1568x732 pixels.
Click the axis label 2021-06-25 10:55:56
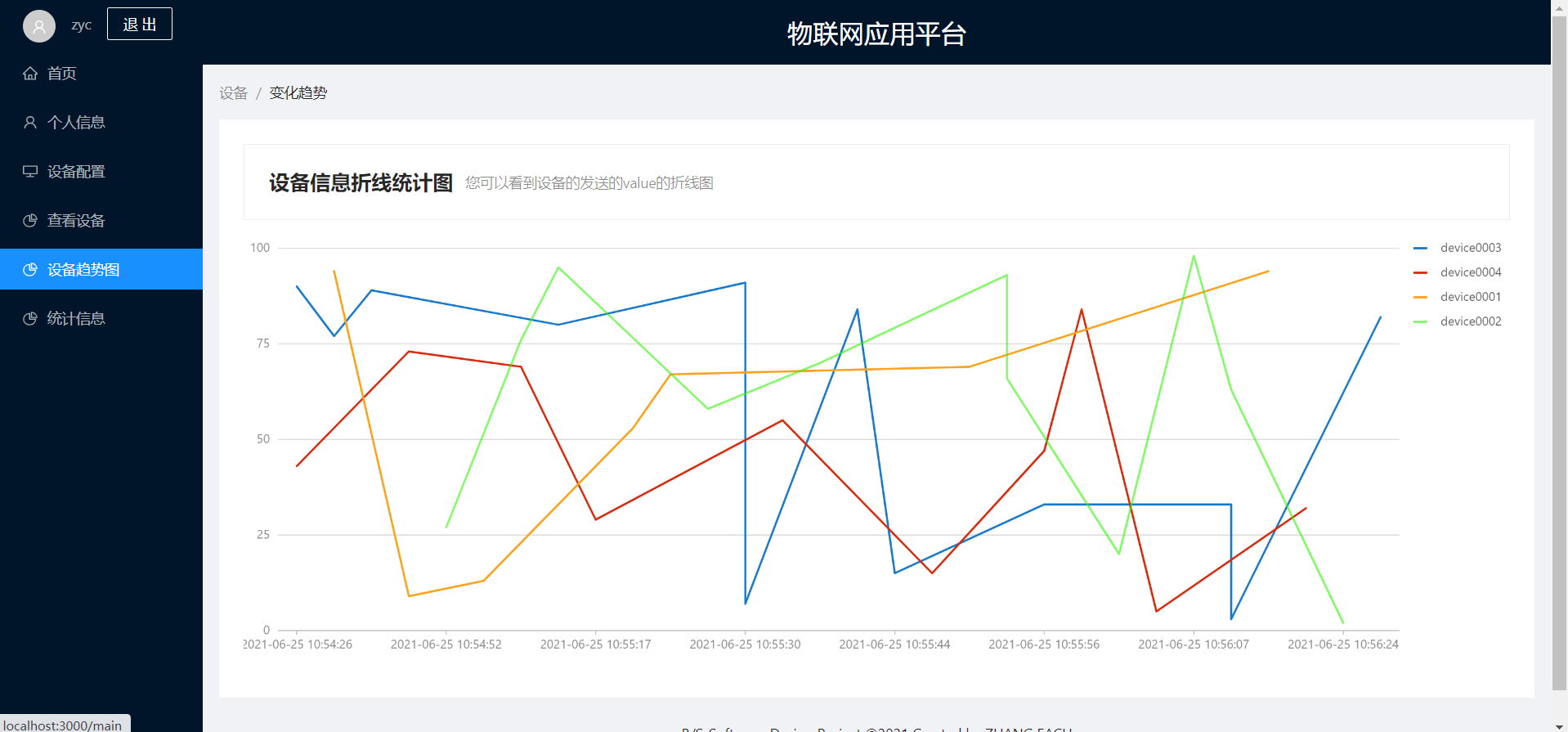tap(1044, 644)
